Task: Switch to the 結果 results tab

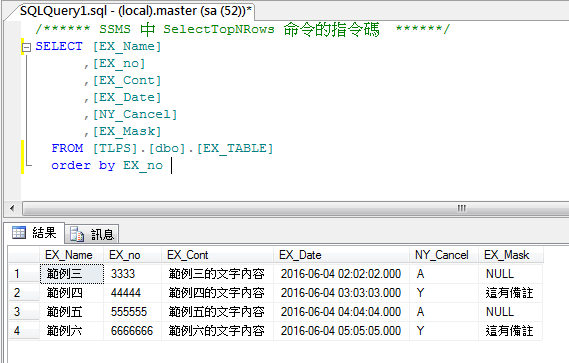Action: 34,233
